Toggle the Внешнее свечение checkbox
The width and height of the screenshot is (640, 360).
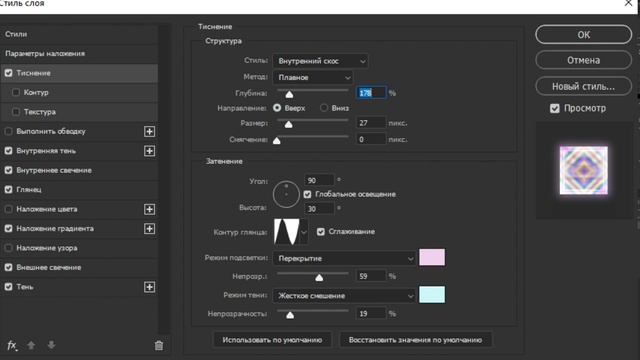click(x=9, y=267)
